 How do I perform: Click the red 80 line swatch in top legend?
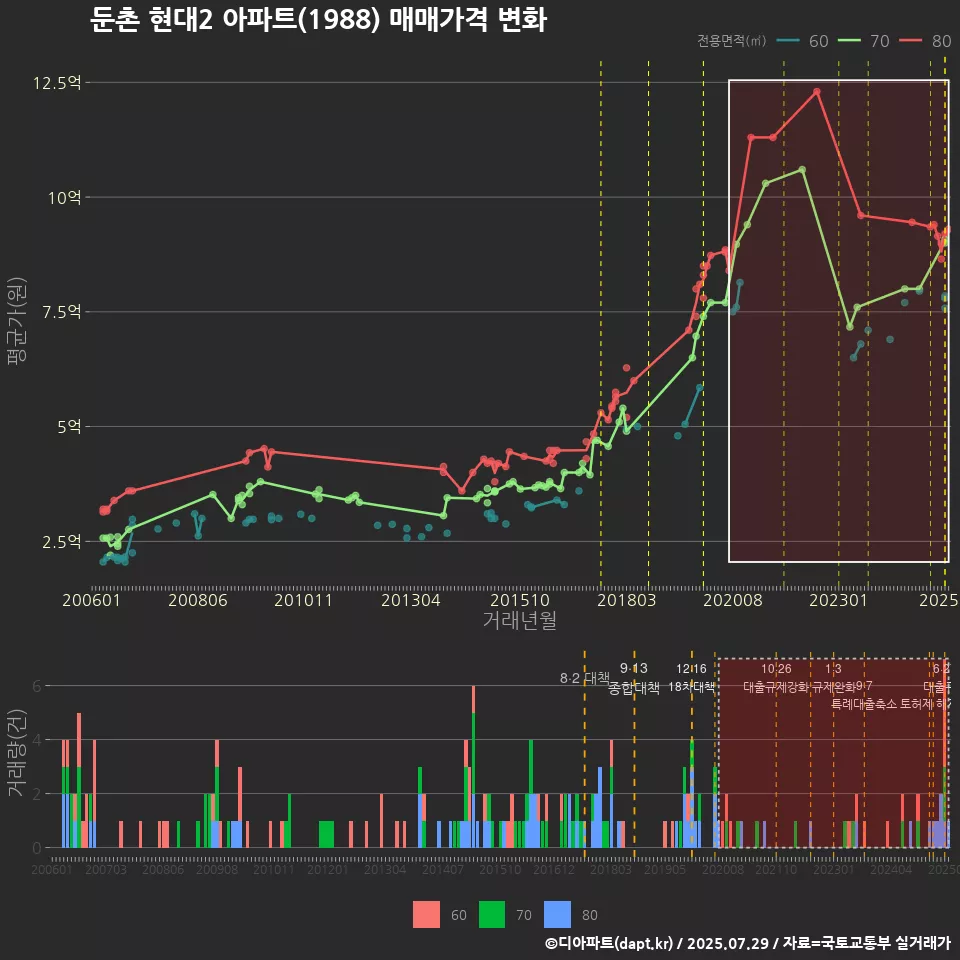pyautogui.click(x=911, y=40)
